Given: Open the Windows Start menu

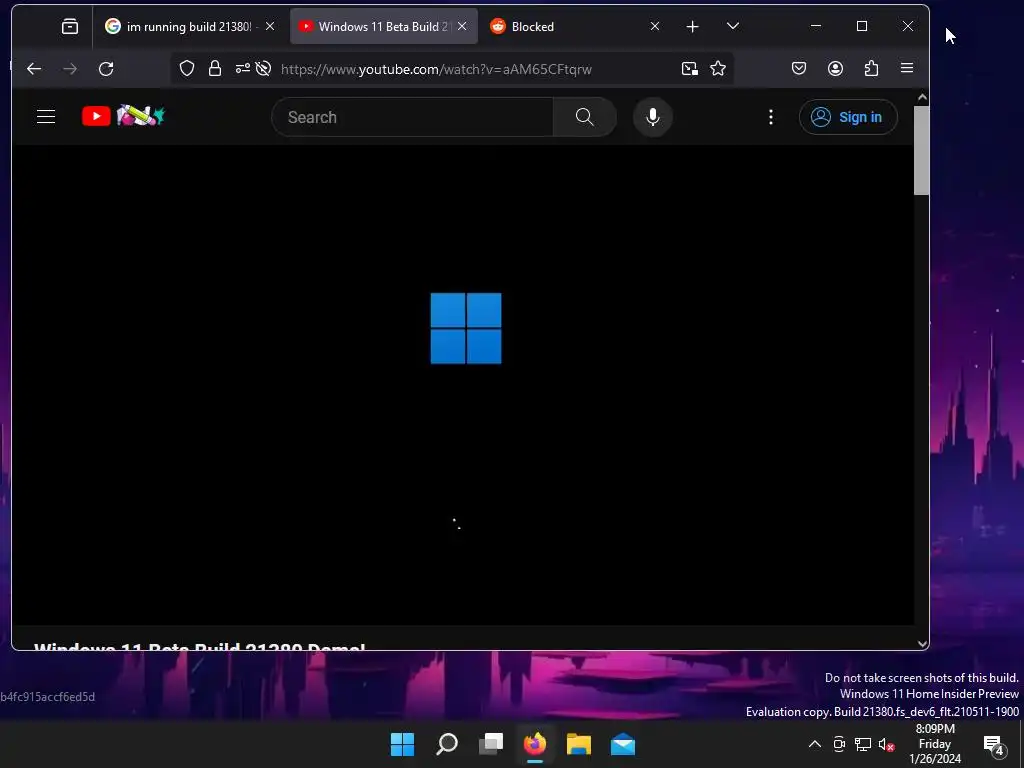Looking at the screenshot, I should click(402, 744).
